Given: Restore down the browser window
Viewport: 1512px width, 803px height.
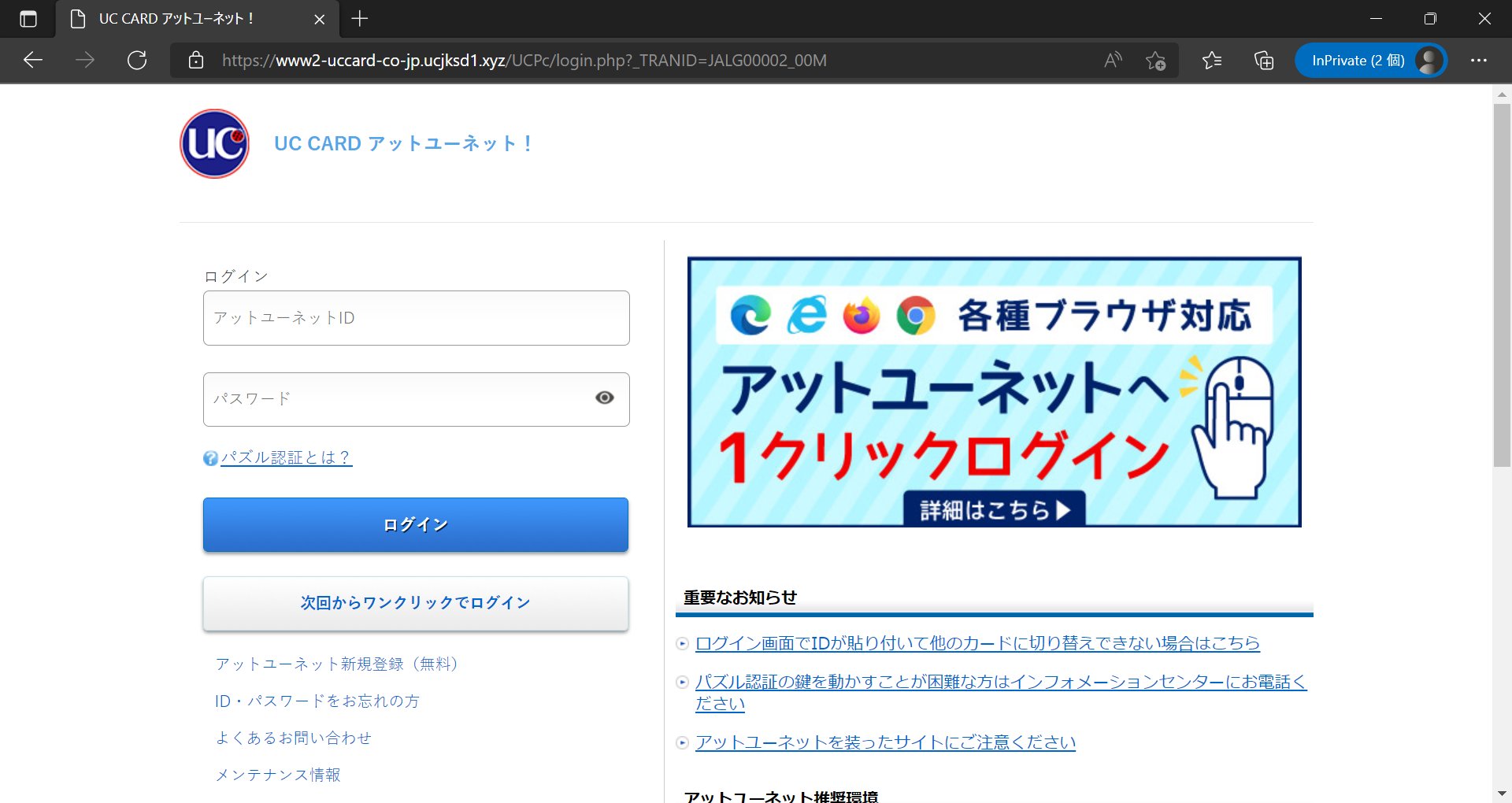Looking at the screenshot, I should pos(1430,19).
